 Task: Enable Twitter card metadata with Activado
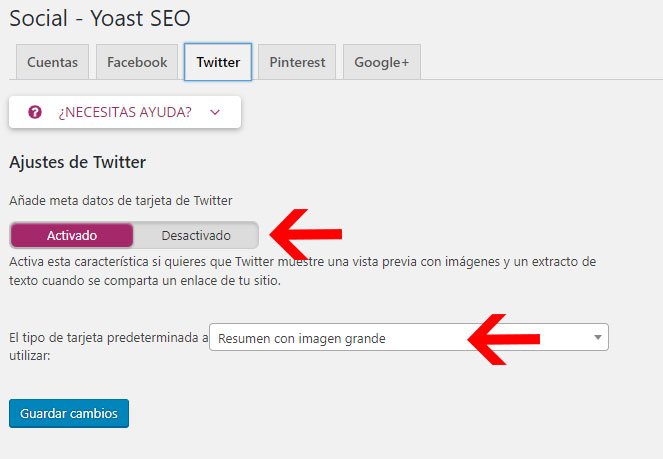point(72,235)
